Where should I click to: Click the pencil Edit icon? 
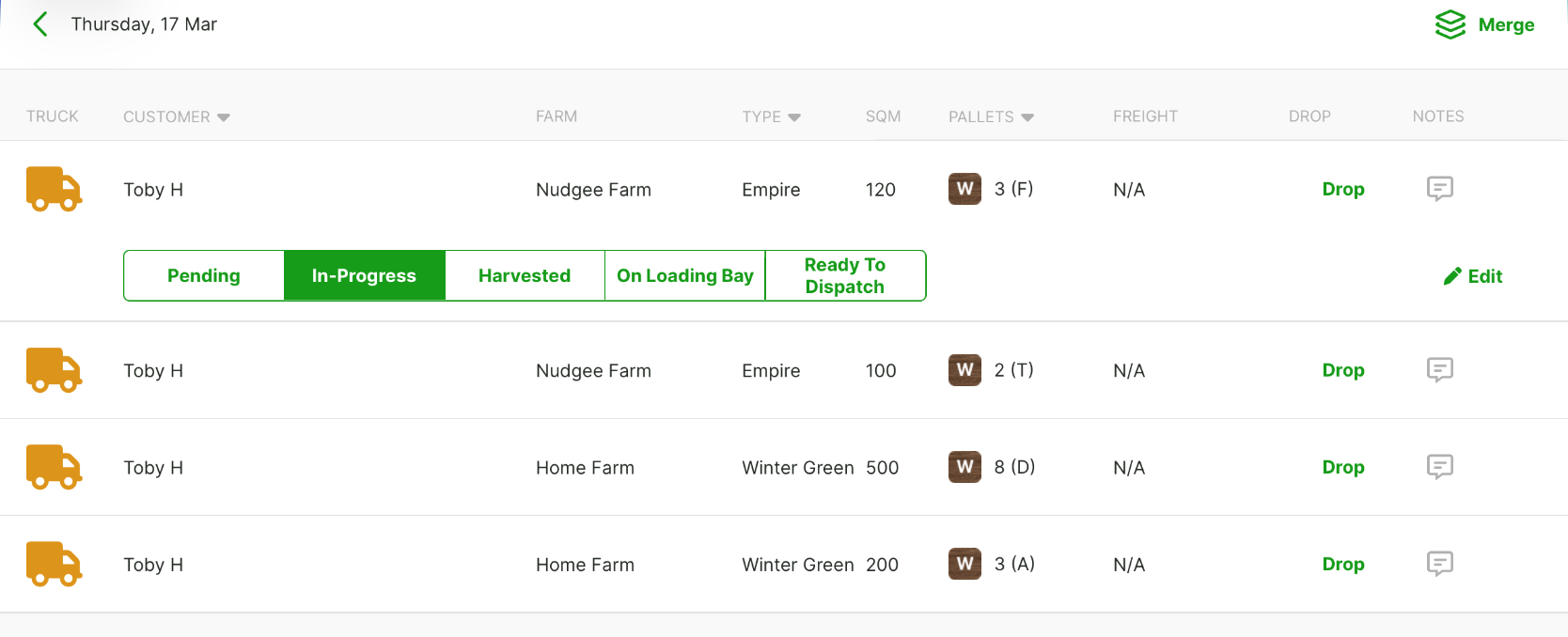click(1452, 276)
